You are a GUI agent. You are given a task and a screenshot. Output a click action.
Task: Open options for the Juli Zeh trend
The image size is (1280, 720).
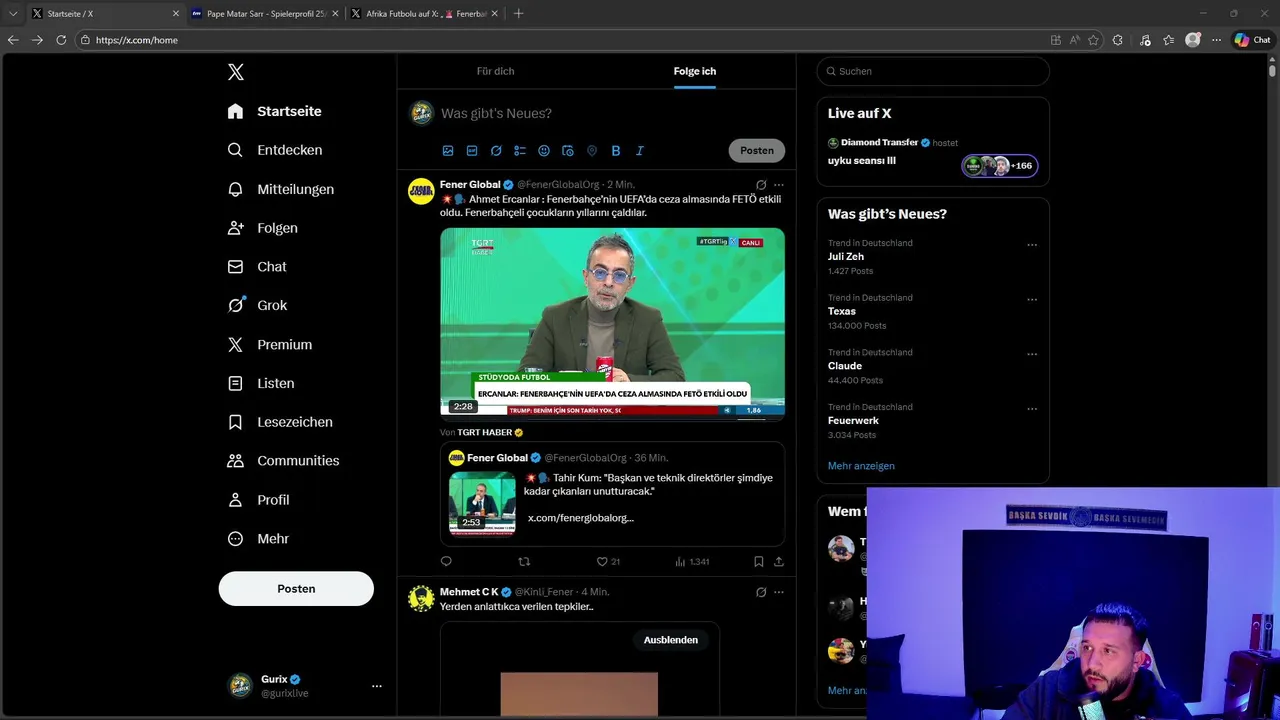[x=1032, y=245]
